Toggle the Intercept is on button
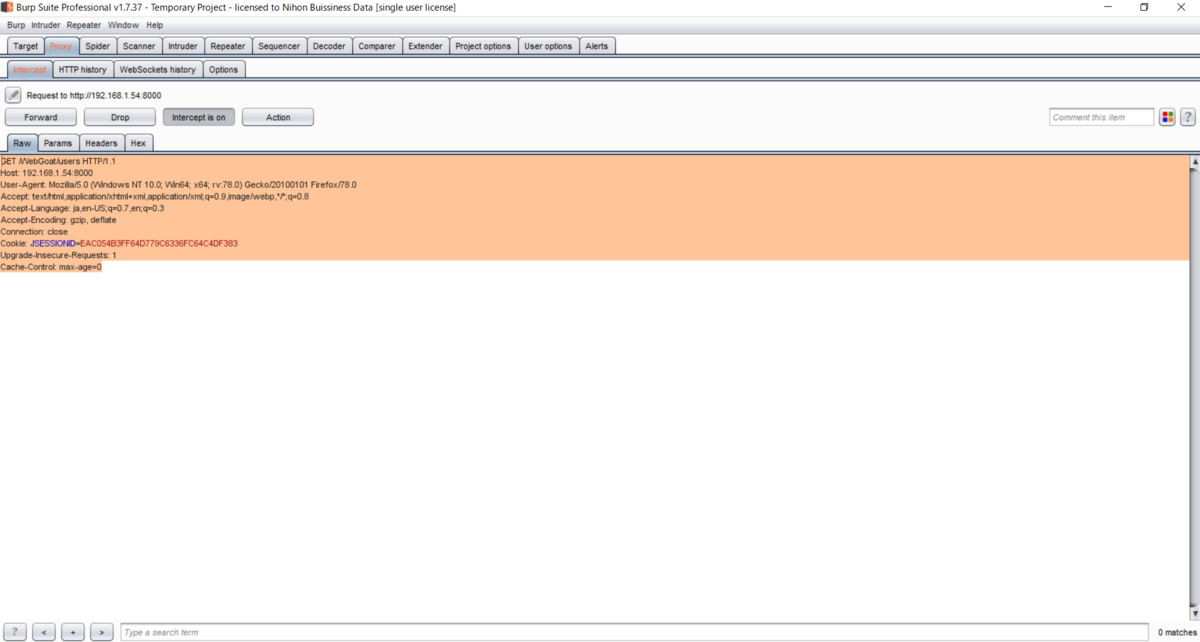The image size is (1200, 642). tap(199, 117)
